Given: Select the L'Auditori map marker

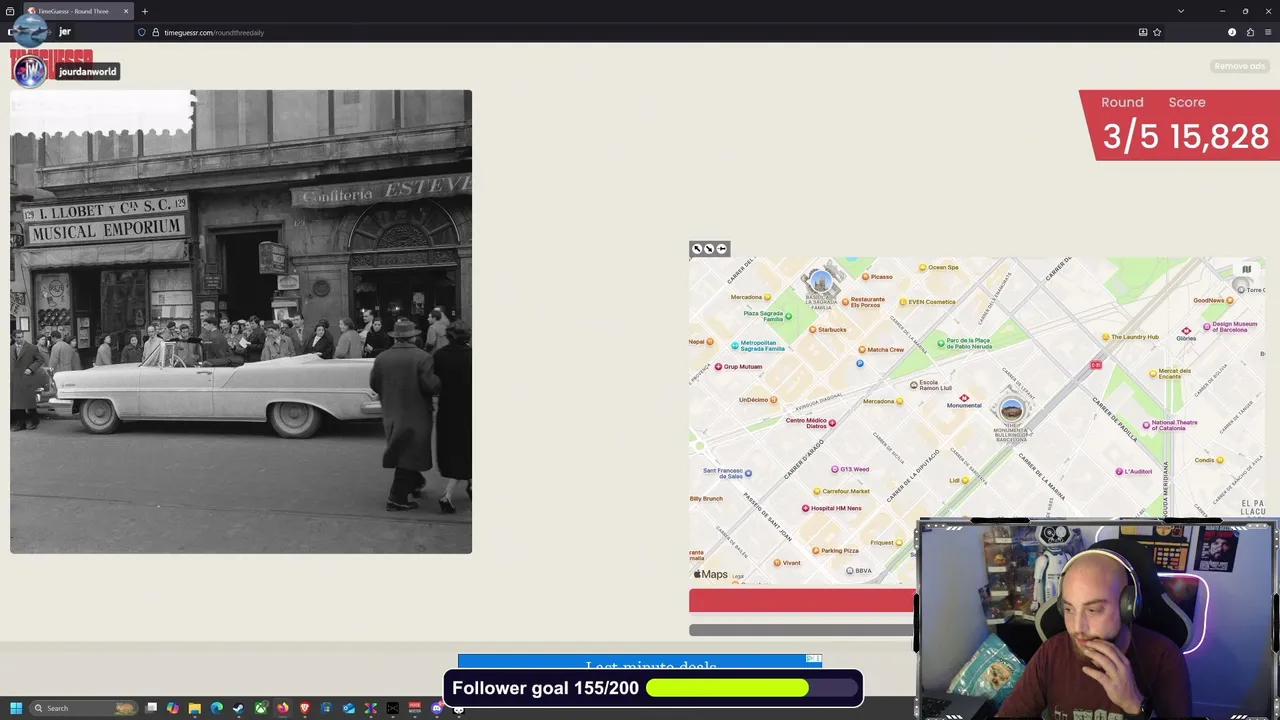Looking at the screenshot, I should click(x=1119, y=472).
